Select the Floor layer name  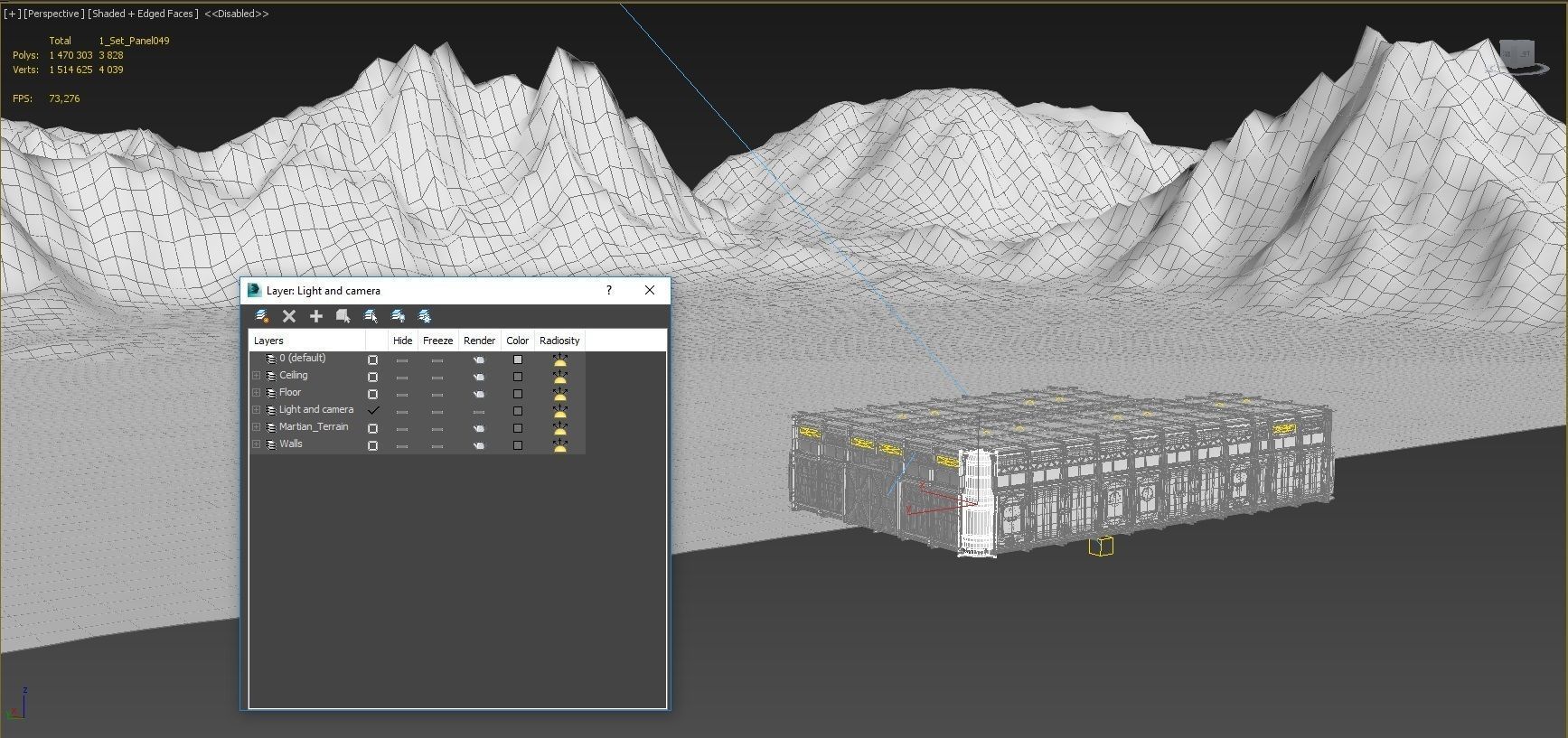290,393
